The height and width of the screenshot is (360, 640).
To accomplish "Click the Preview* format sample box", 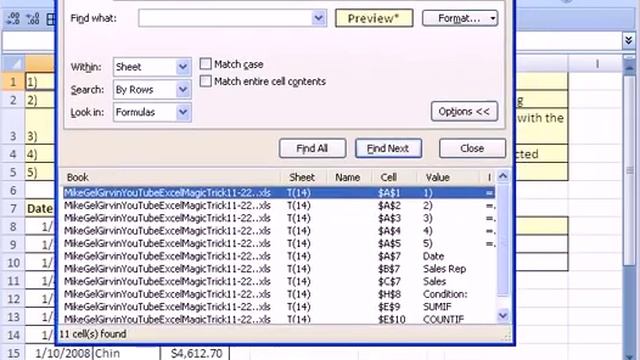I will pyautogui.click(x=374, y=18).
